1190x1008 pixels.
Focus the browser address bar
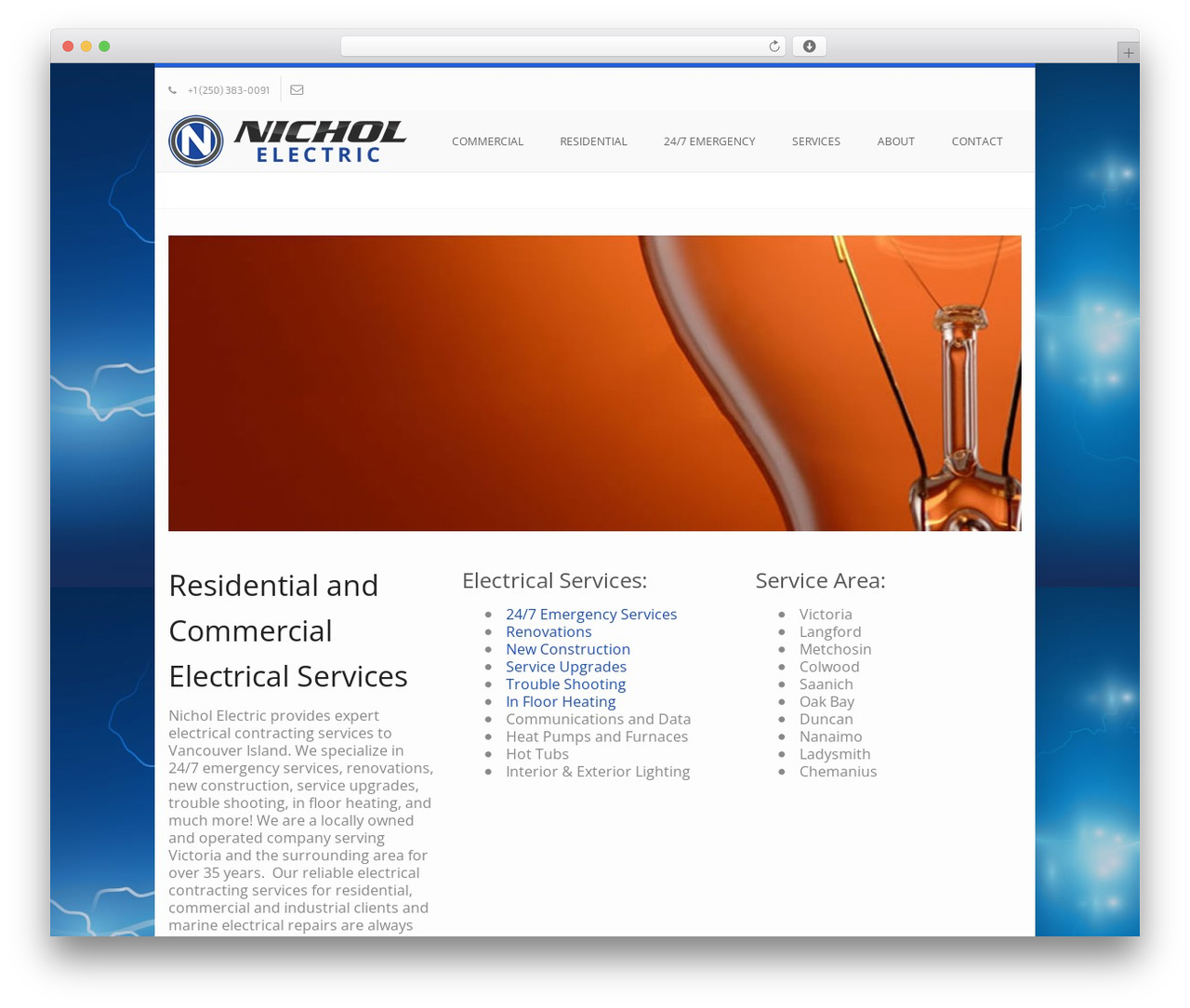click(x=563, y=46)
